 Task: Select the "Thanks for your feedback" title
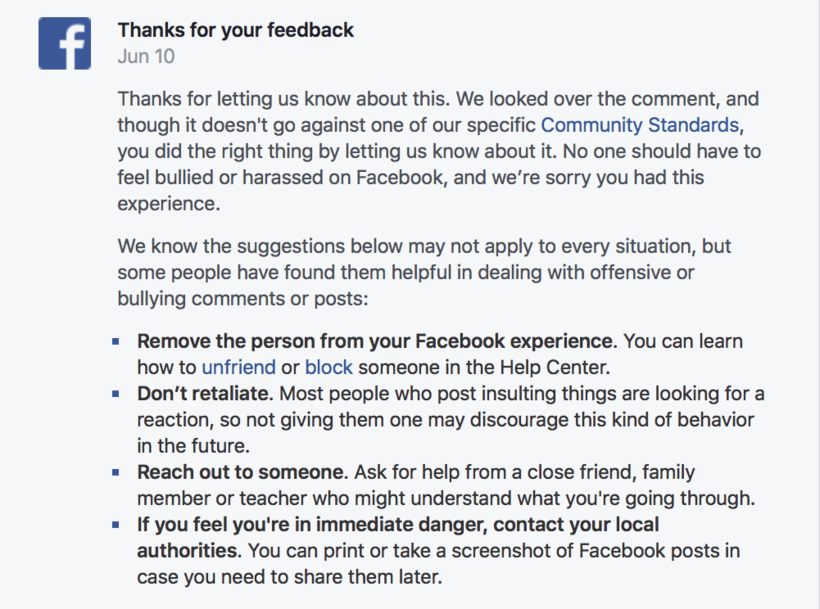pyautogui.click(x=235, y=30)
